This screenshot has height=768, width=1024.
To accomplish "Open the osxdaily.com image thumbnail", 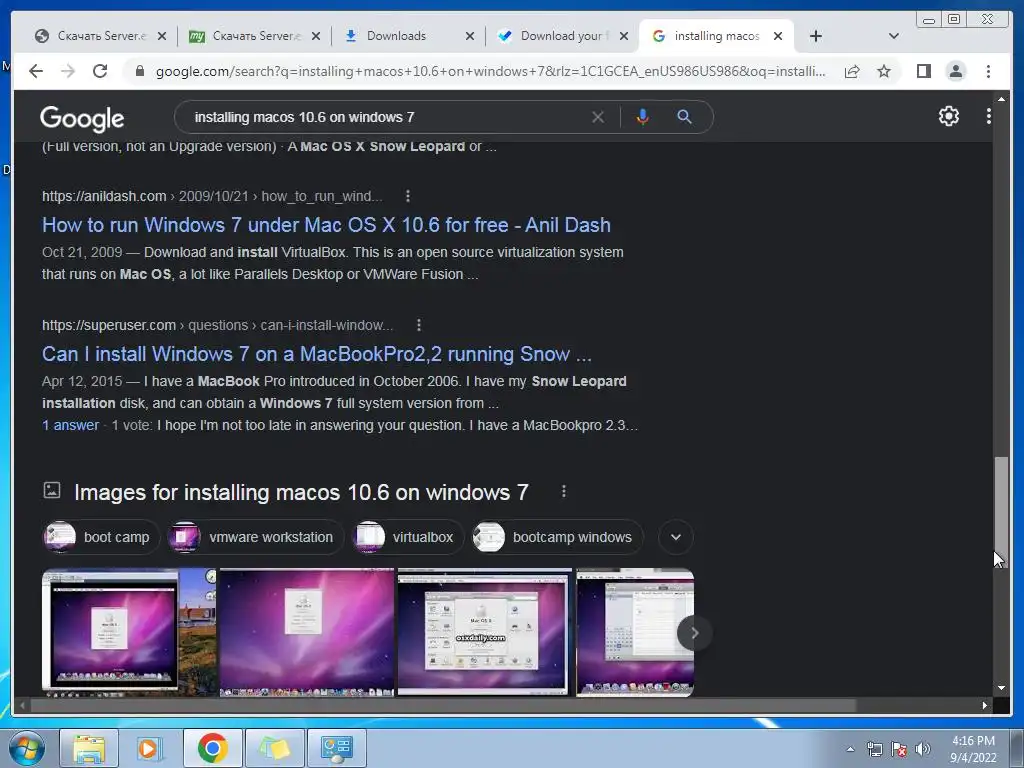I will pyautogui.click(x=485, y=632).
